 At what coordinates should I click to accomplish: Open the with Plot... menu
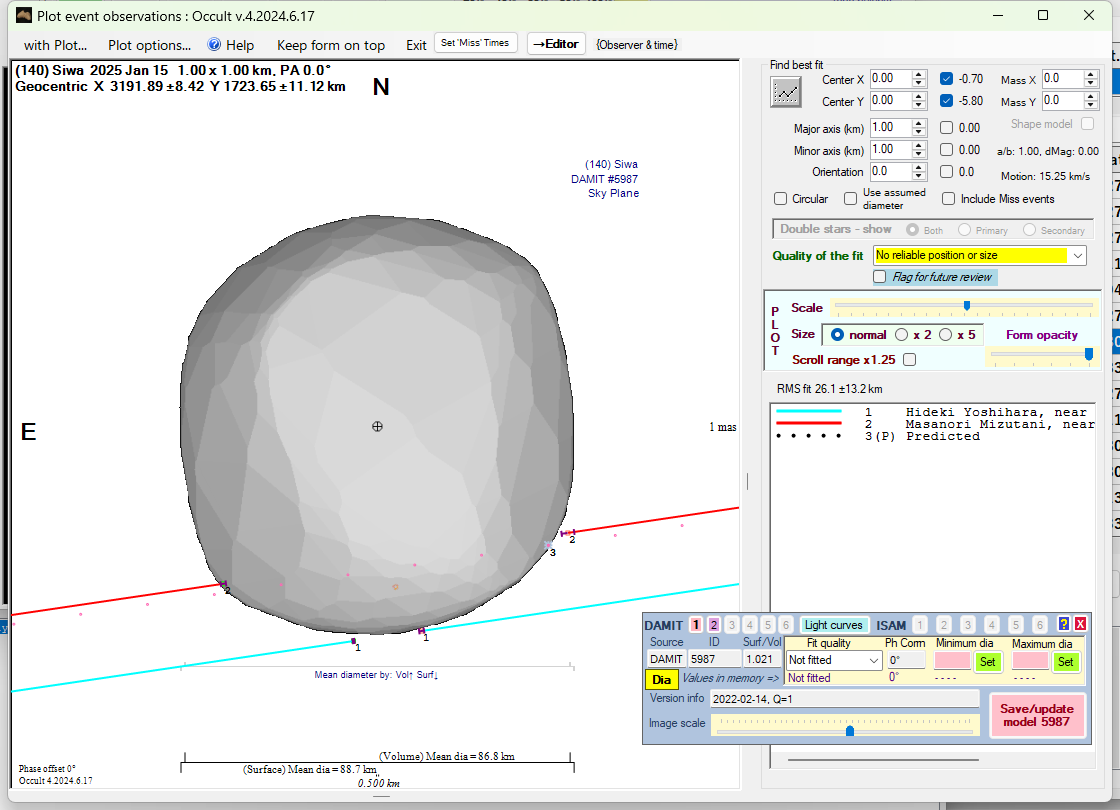55,45
